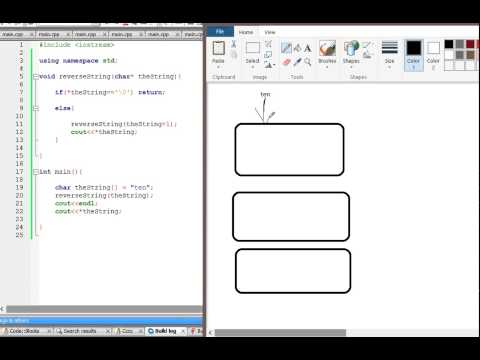Viewport: 480px width, 360px height.
Task: Open the Rotate or flip dropdown
Action: point(270,65)
